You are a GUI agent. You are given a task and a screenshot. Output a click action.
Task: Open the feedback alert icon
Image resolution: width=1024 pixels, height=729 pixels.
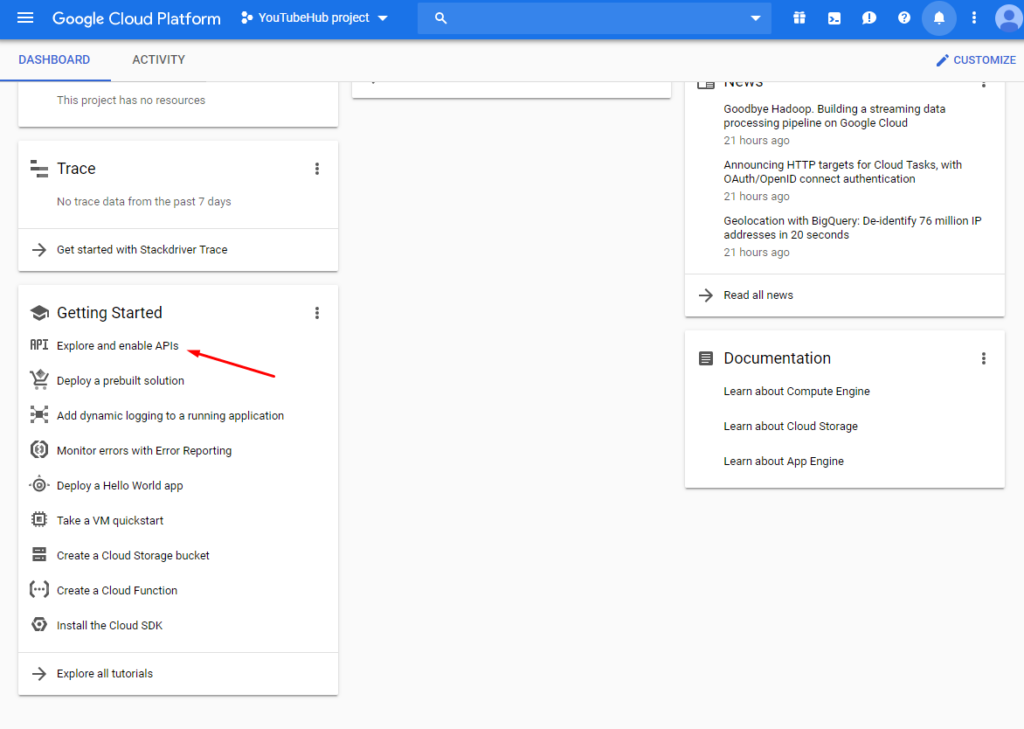point(869,18)
